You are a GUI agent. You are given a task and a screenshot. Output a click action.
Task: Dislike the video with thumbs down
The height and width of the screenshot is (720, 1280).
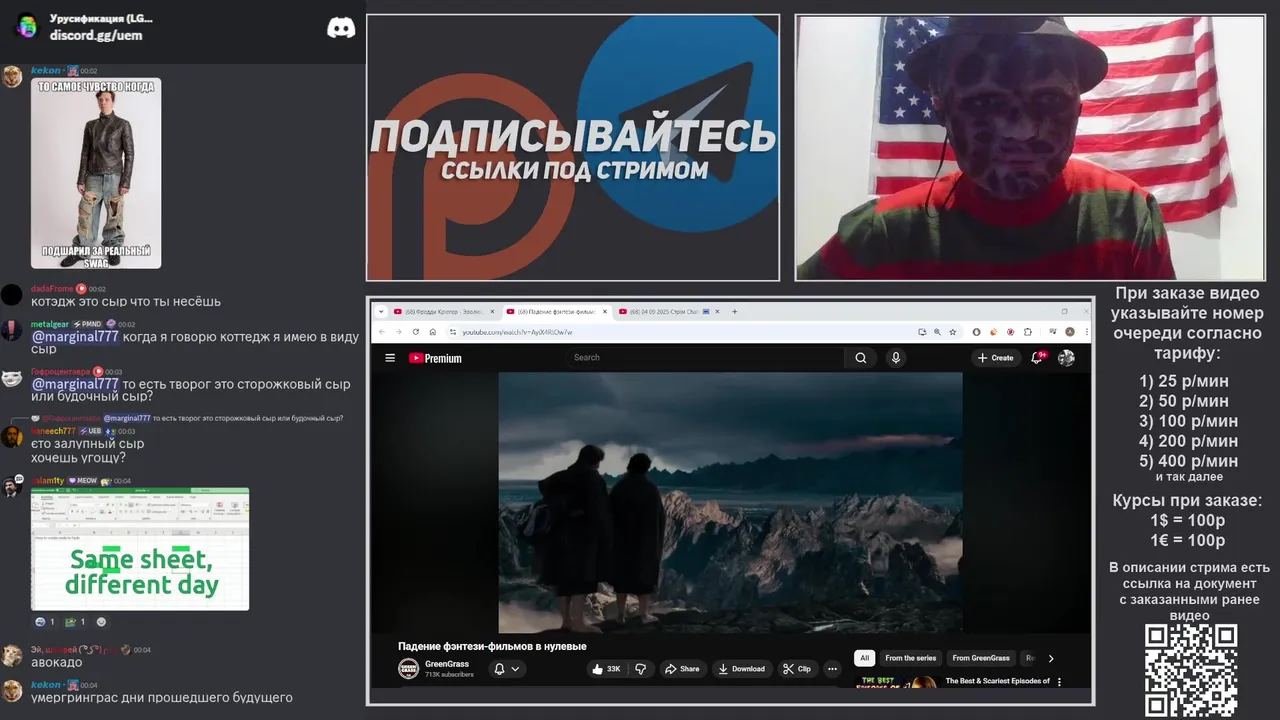point(640,669)
